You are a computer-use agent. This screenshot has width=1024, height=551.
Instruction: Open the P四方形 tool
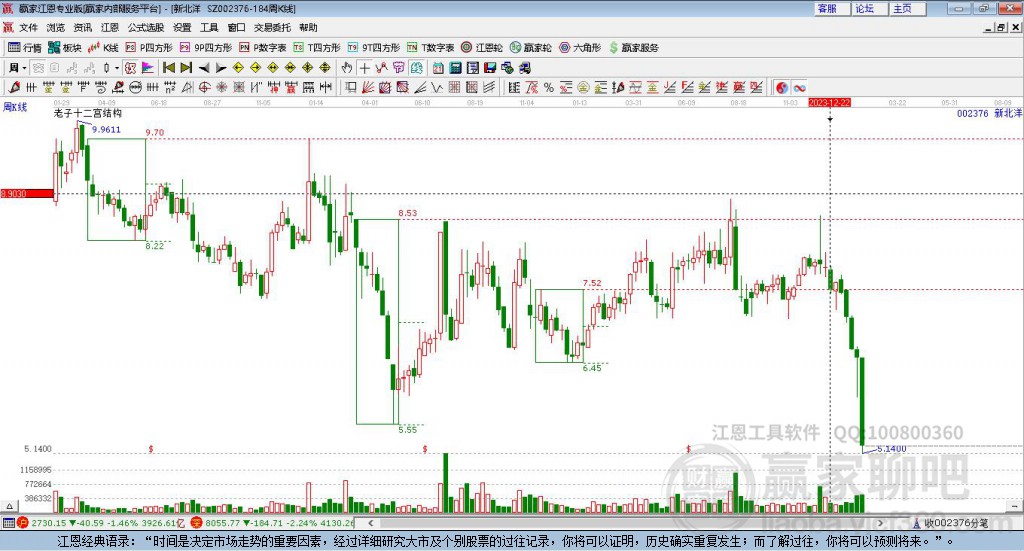[149, 48]
